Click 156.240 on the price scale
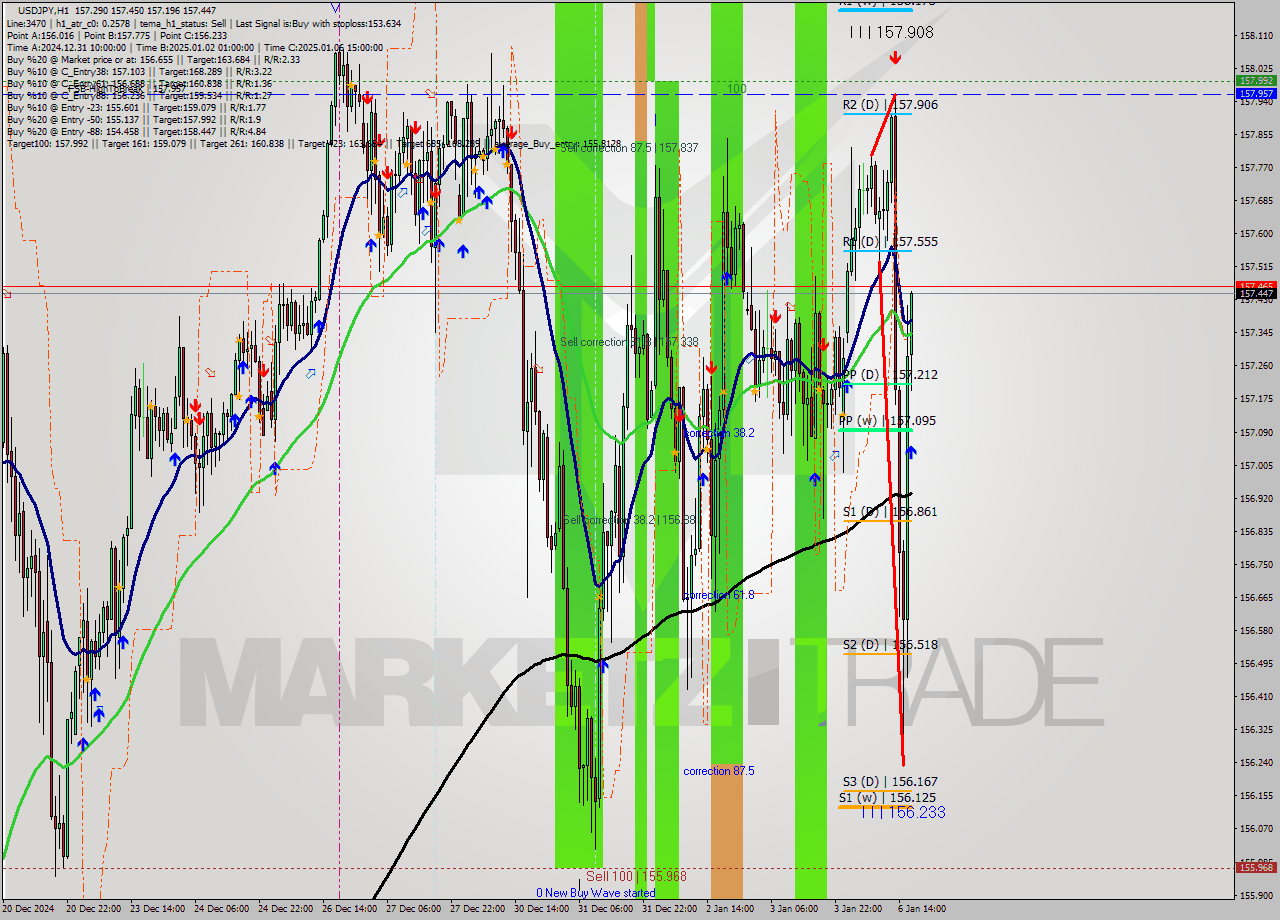 [x=1256, y=762]
